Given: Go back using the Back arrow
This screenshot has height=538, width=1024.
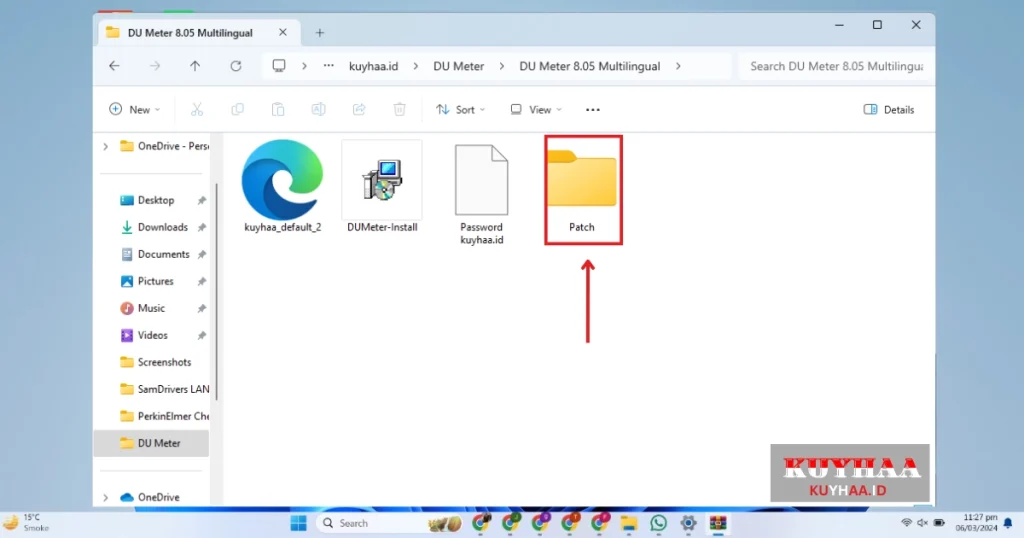Looking at the screenshot, I should click(x=114, y=66).
